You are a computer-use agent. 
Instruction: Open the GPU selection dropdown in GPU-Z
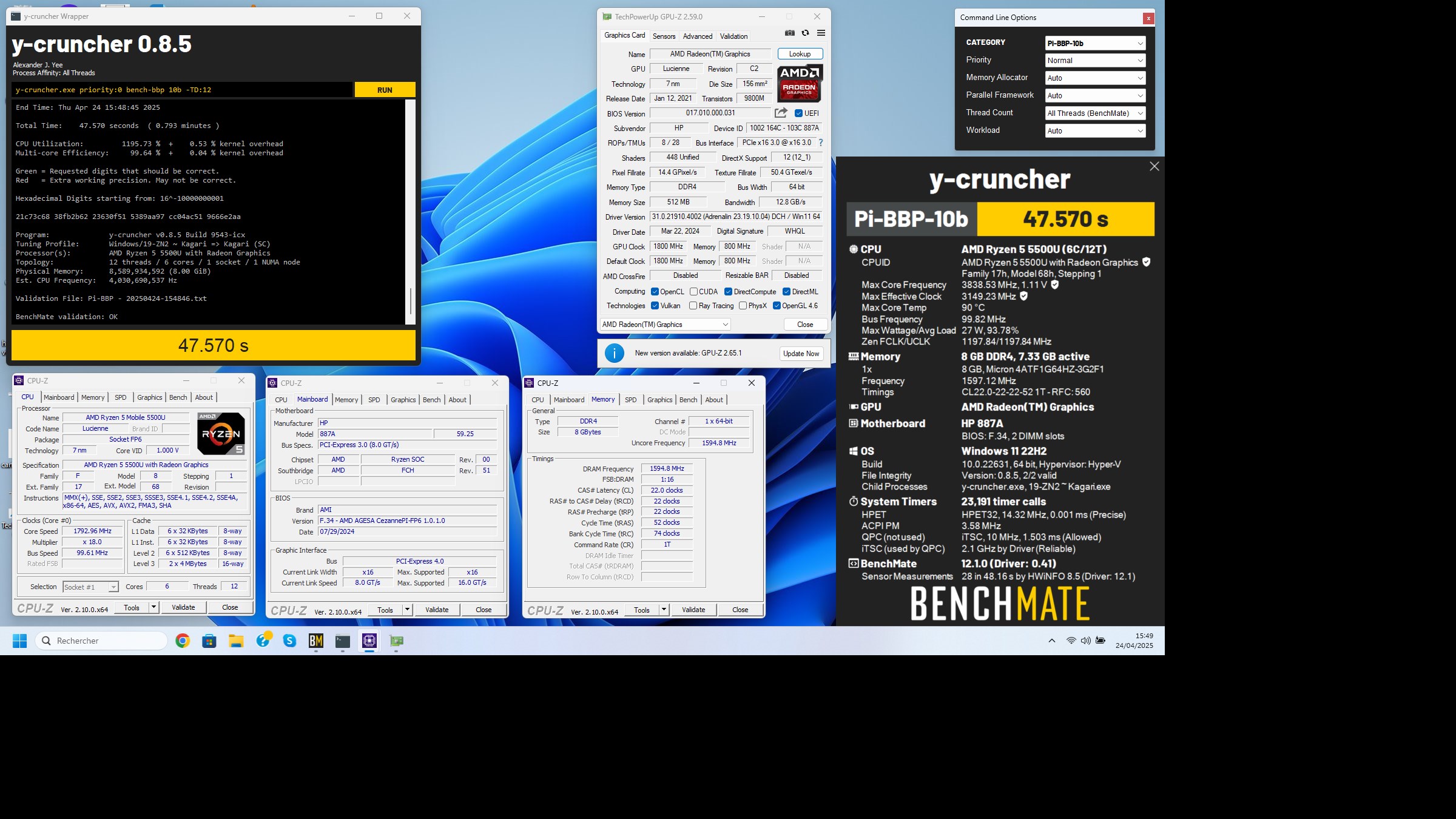pyautogui.click(x=665, y=325)
